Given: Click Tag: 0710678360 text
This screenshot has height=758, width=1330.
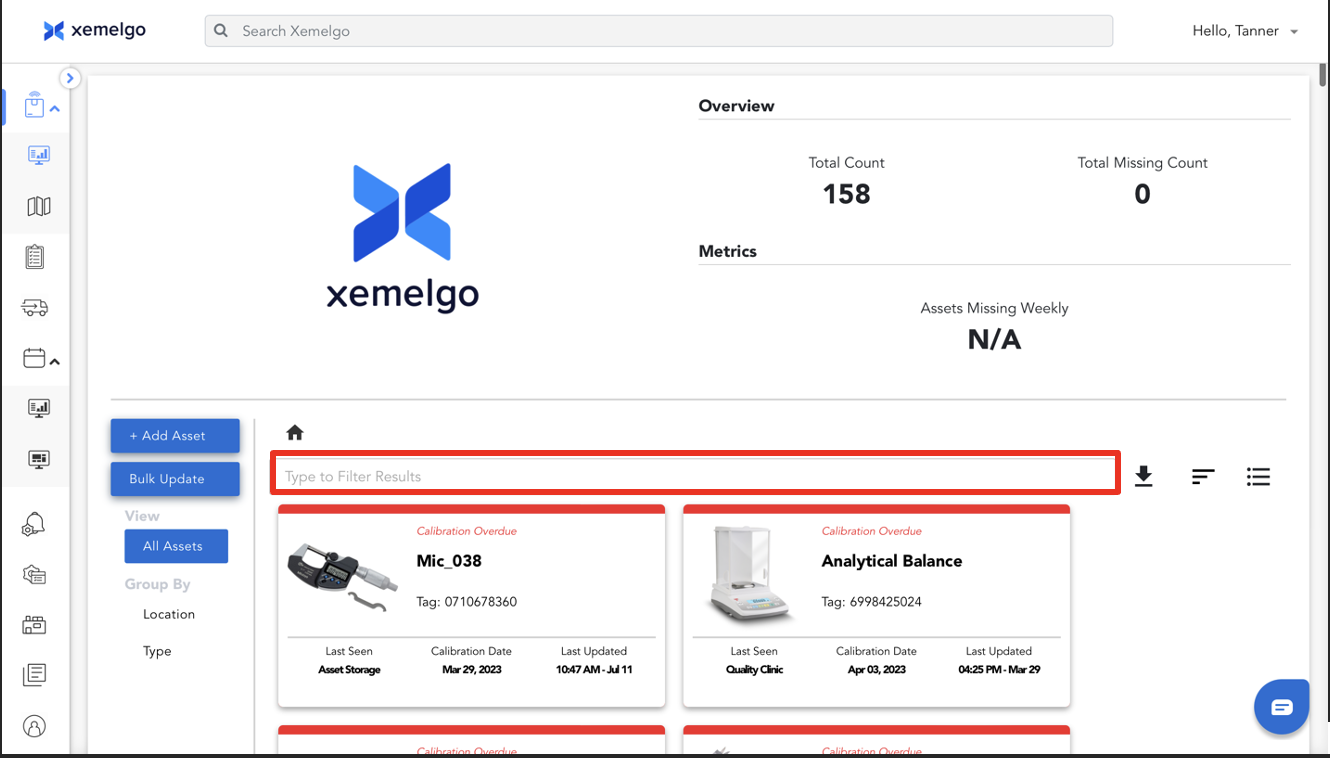Looking at the screenshot, I should coord(466,602).
